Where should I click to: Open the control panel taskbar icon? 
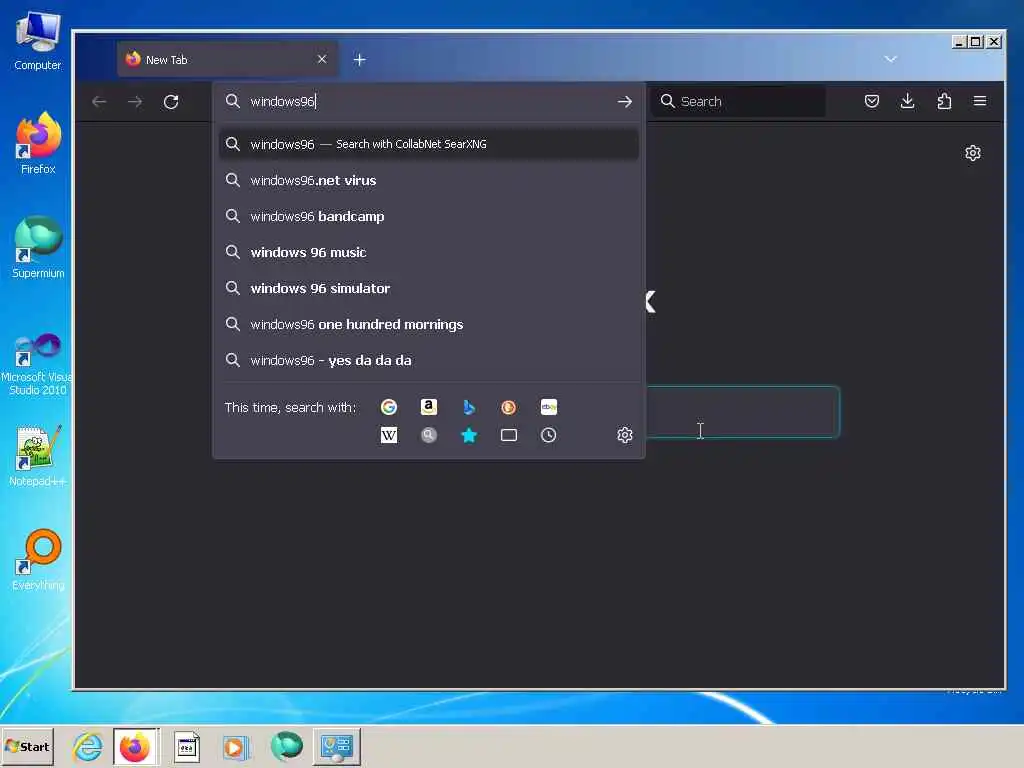[337, 746]
